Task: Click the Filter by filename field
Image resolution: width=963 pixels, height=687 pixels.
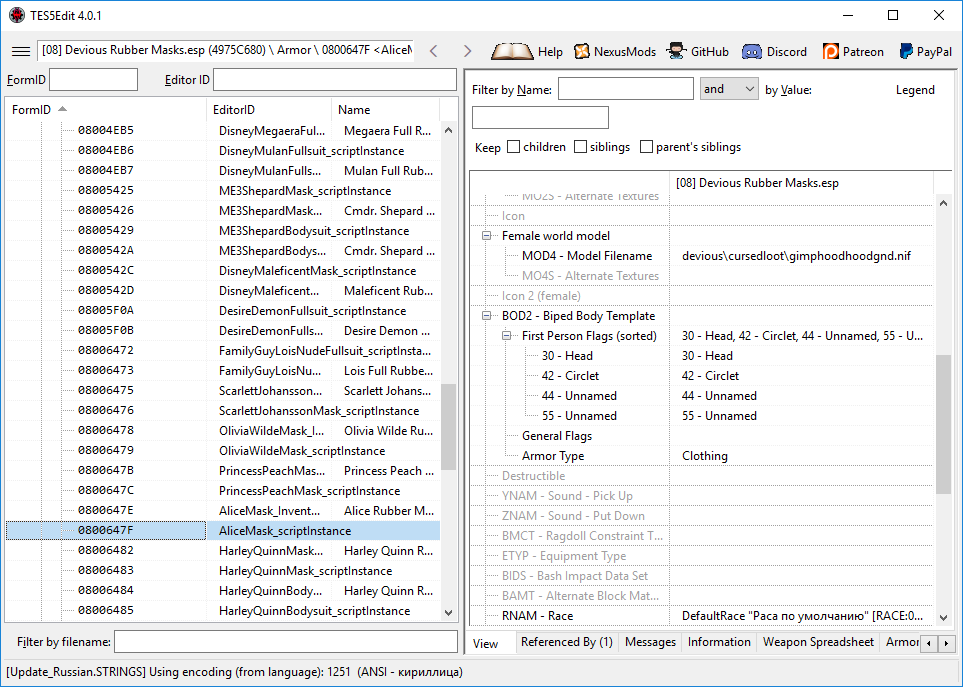Action: click(x=286, y=642)
